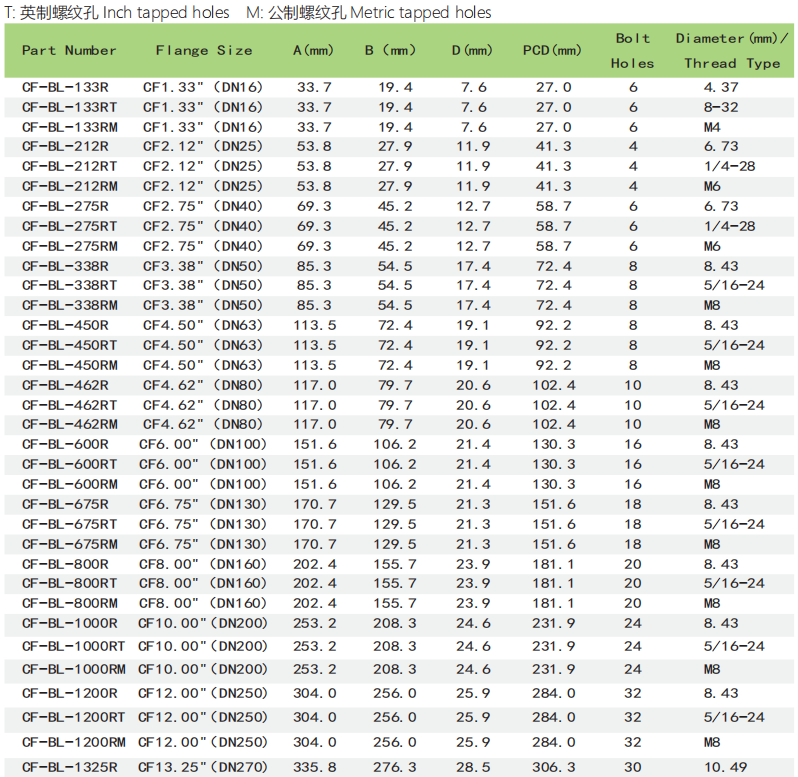798x777 pixels.
Task: Click part number CF-BL-800RM
Action: point(69,603)
